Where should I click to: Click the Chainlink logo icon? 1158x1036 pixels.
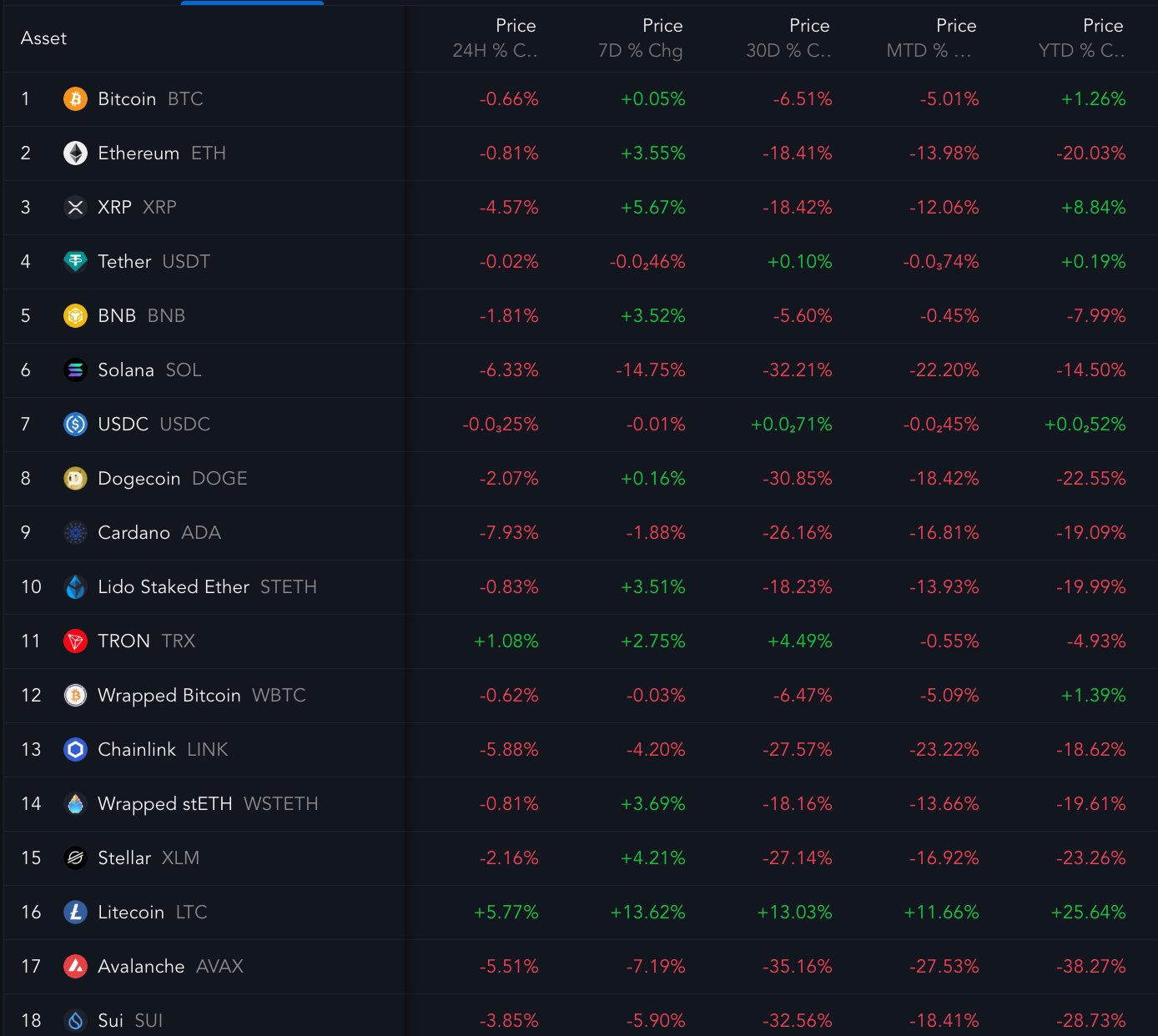point(75,750)
